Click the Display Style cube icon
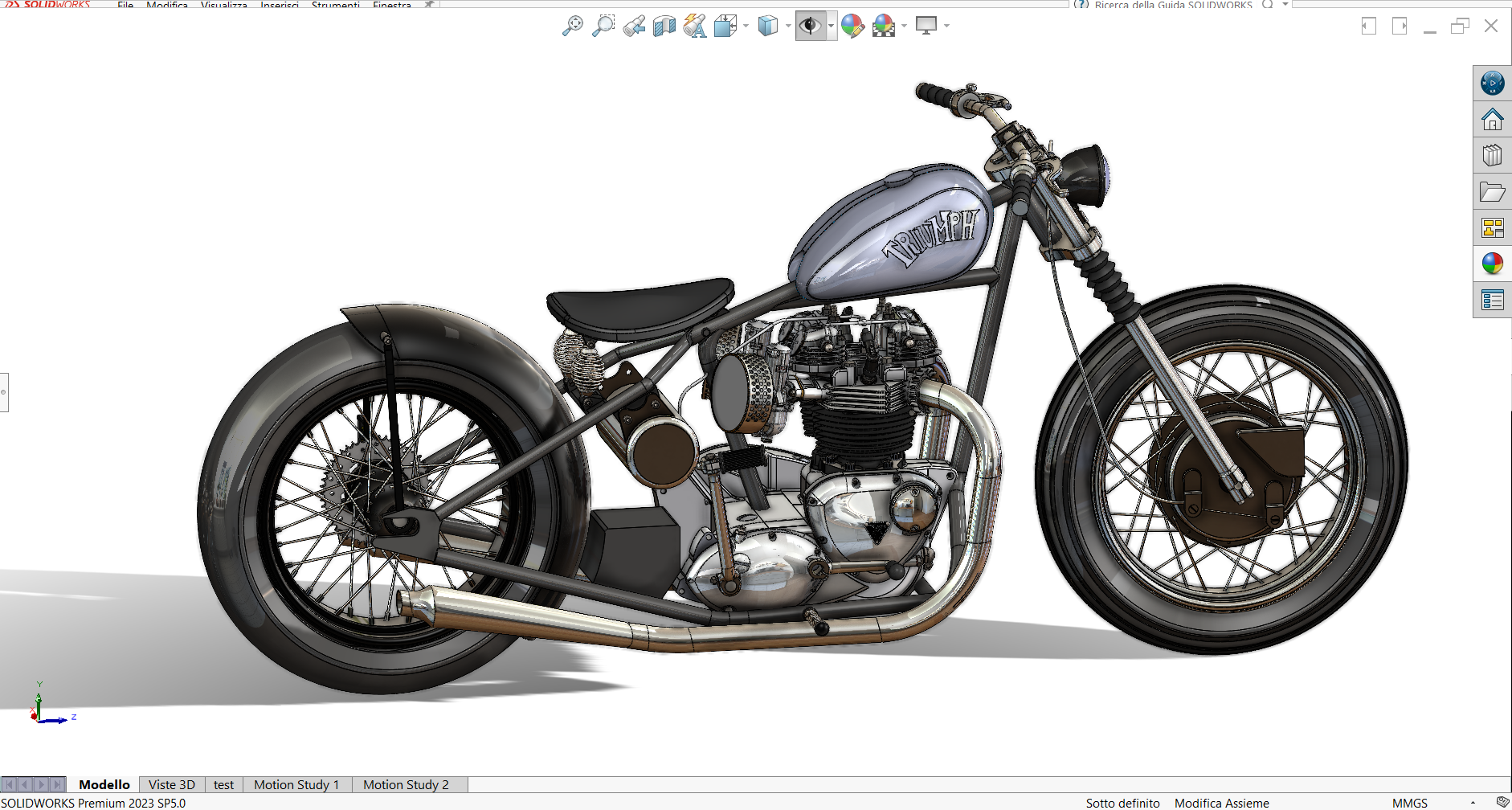The image size is (1512, 810). point(768,26)
